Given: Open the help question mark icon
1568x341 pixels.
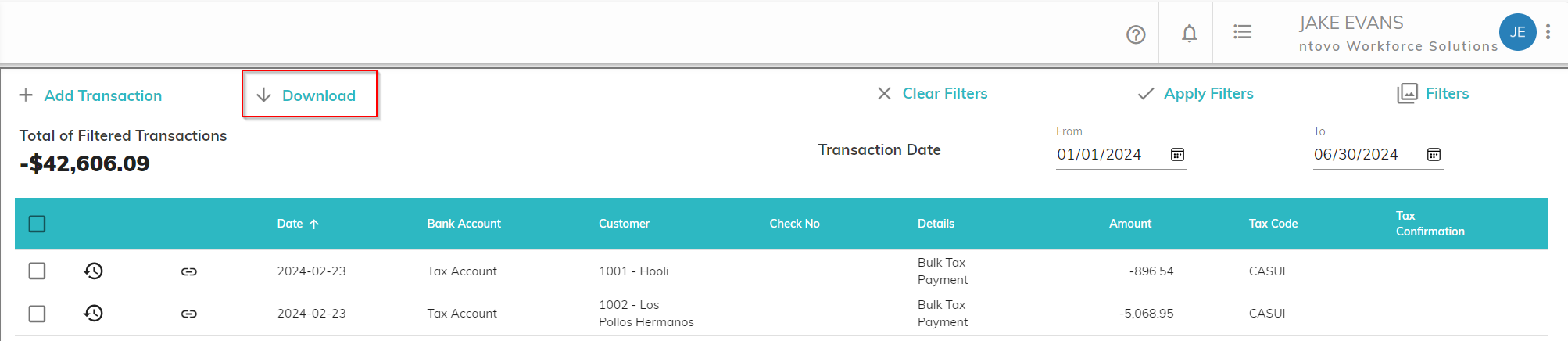Looking at the screenshot, I should [x=1136, y=34].
